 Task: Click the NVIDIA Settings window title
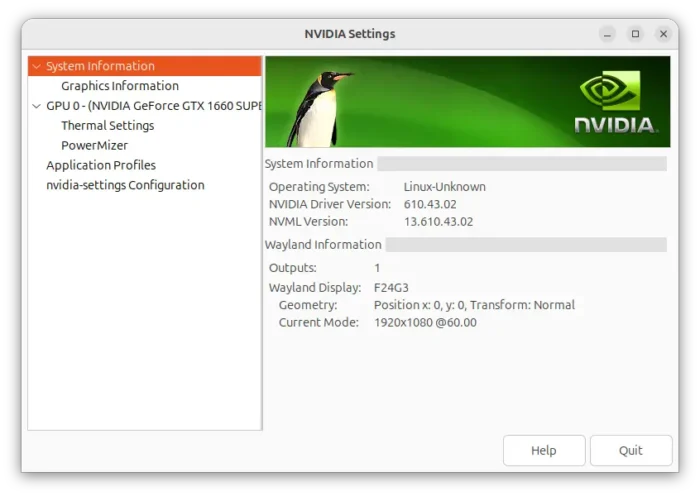[x=350, y=34]
